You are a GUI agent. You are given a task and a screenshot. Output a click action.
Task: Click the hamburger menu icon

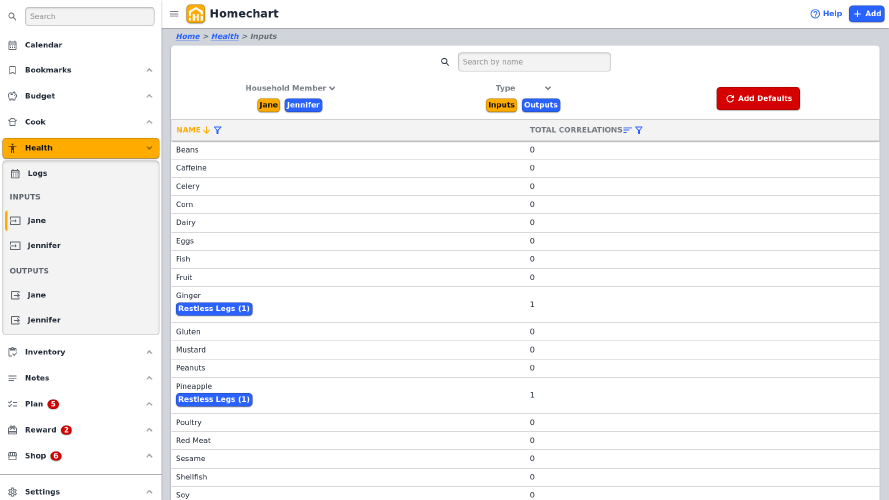click(174, 14)
